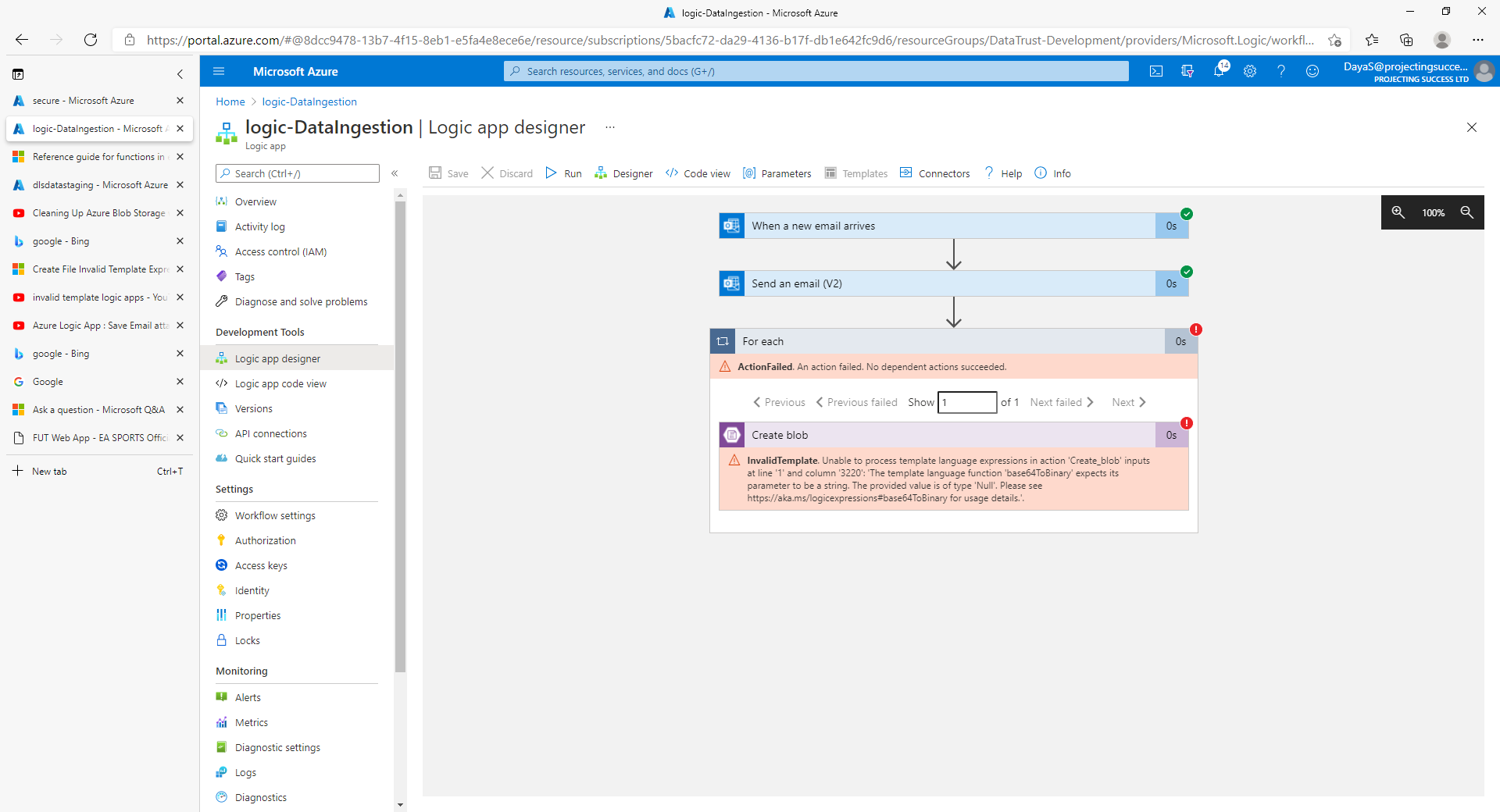Expand the 'Create blob' action
The height and width of the screenshot is (812, 1500).
pyautogui.click(x=953, y=435)
